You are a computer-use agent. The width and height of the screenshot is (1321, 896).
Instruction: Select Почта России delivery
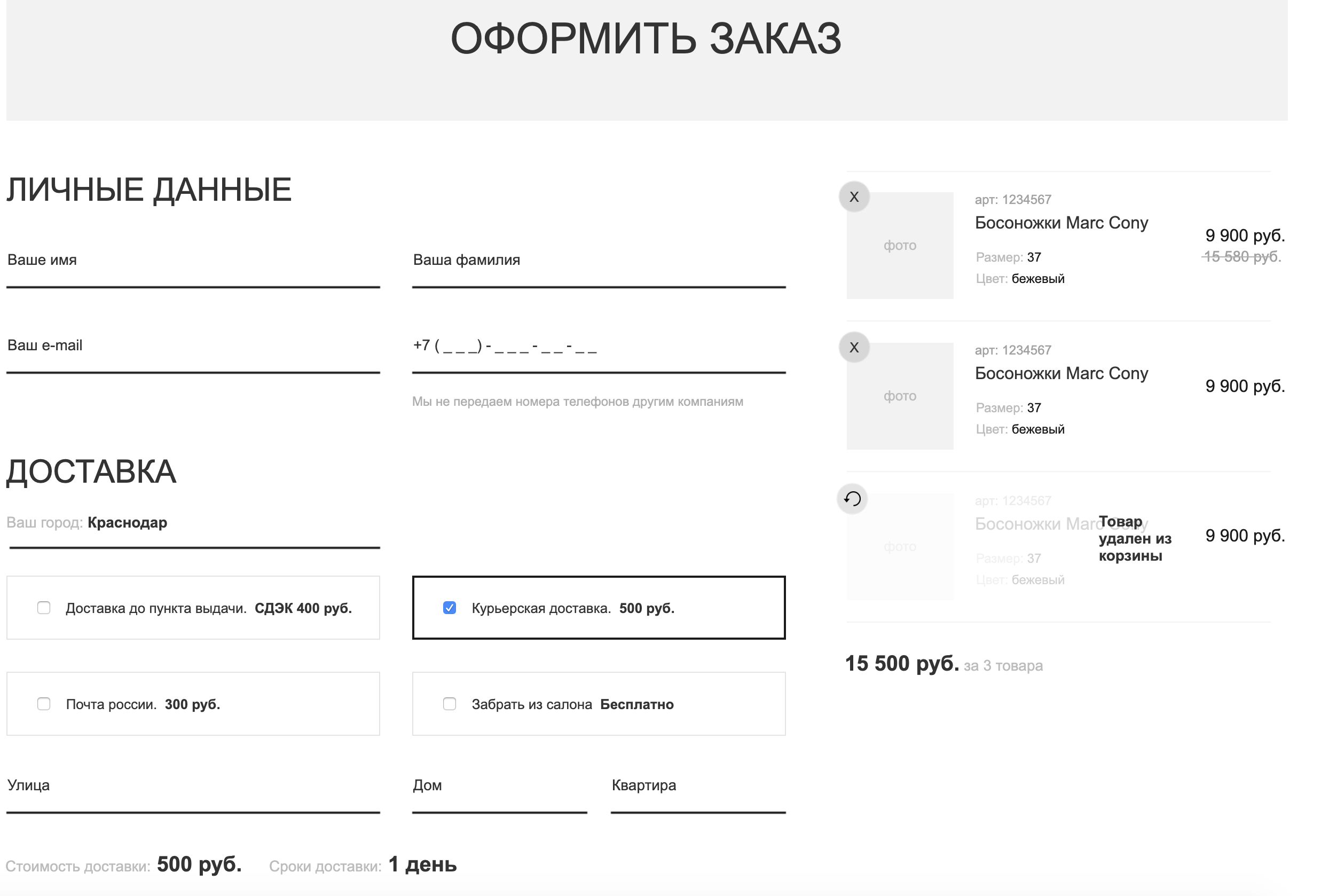point(43,704)
